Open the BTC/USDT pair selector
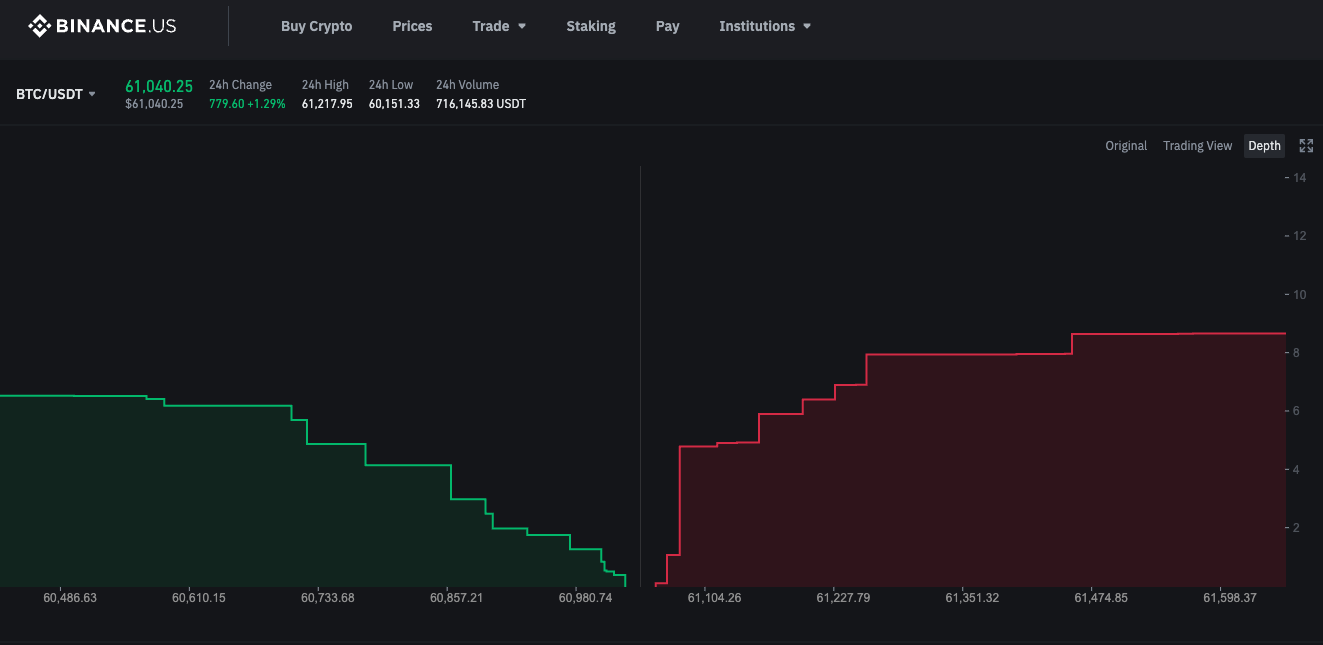The image size is (1323, 645). (x=56, y=94)
